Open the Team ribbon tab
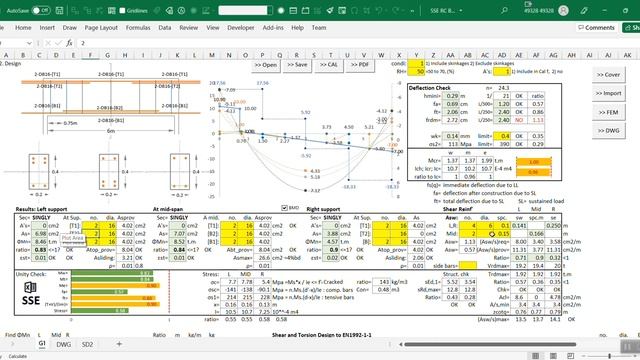Screen dimensions: 640x360 (x=319, y=28)
